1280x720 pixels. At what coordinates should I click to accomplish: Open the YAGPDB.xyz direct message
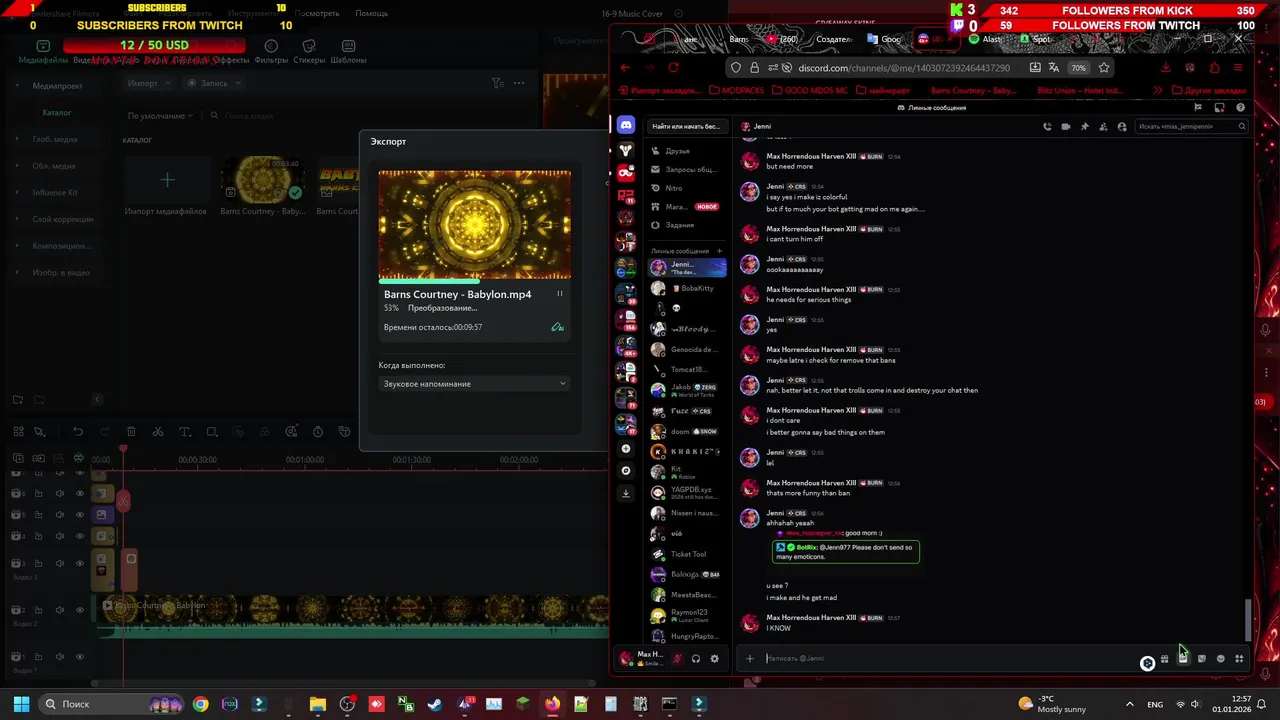click(x=687, y=493)
